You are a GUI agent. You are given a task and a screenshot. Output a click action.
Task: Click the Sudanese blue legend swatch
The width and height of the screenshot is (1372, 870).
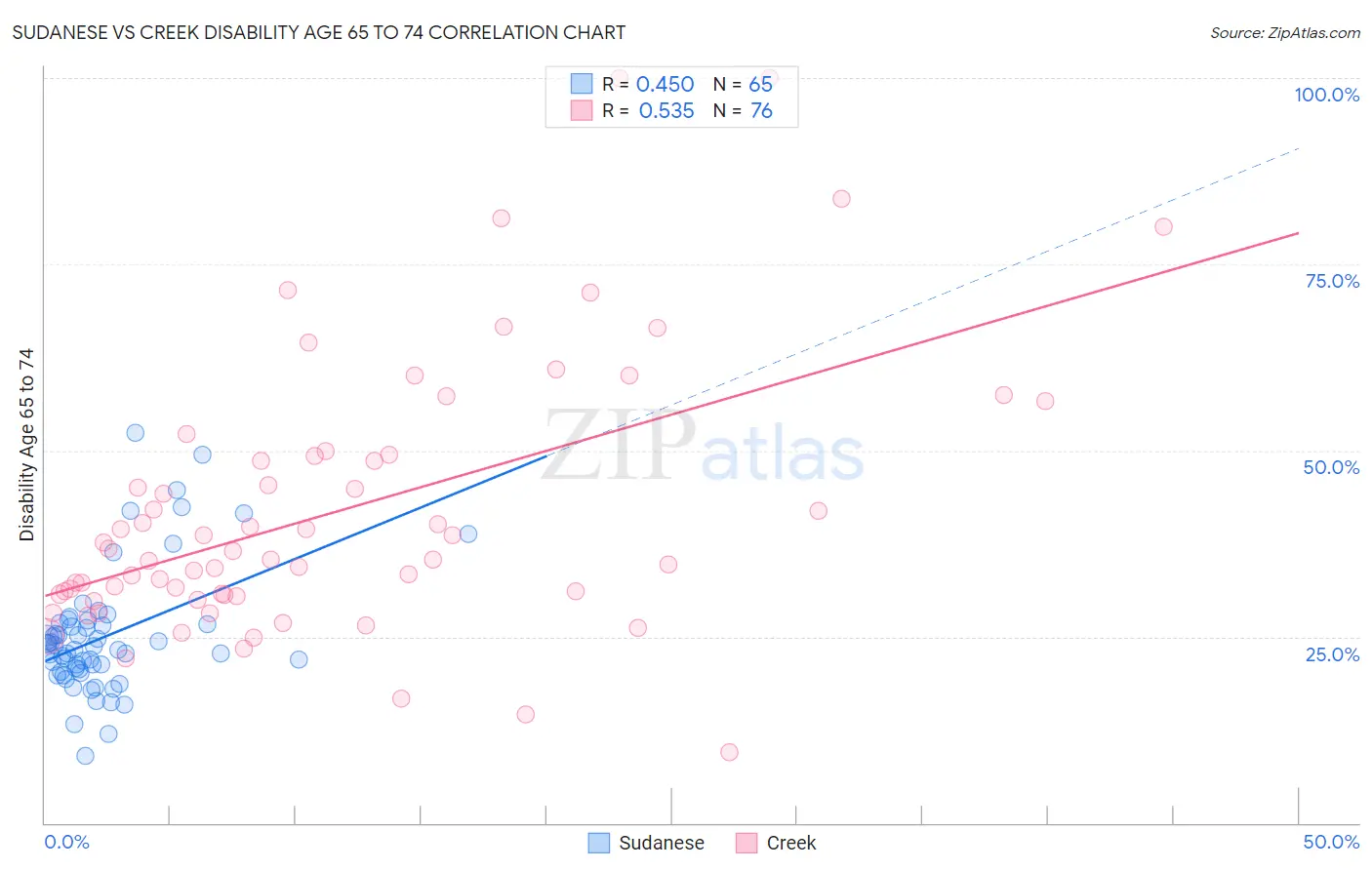coord(599,843)
